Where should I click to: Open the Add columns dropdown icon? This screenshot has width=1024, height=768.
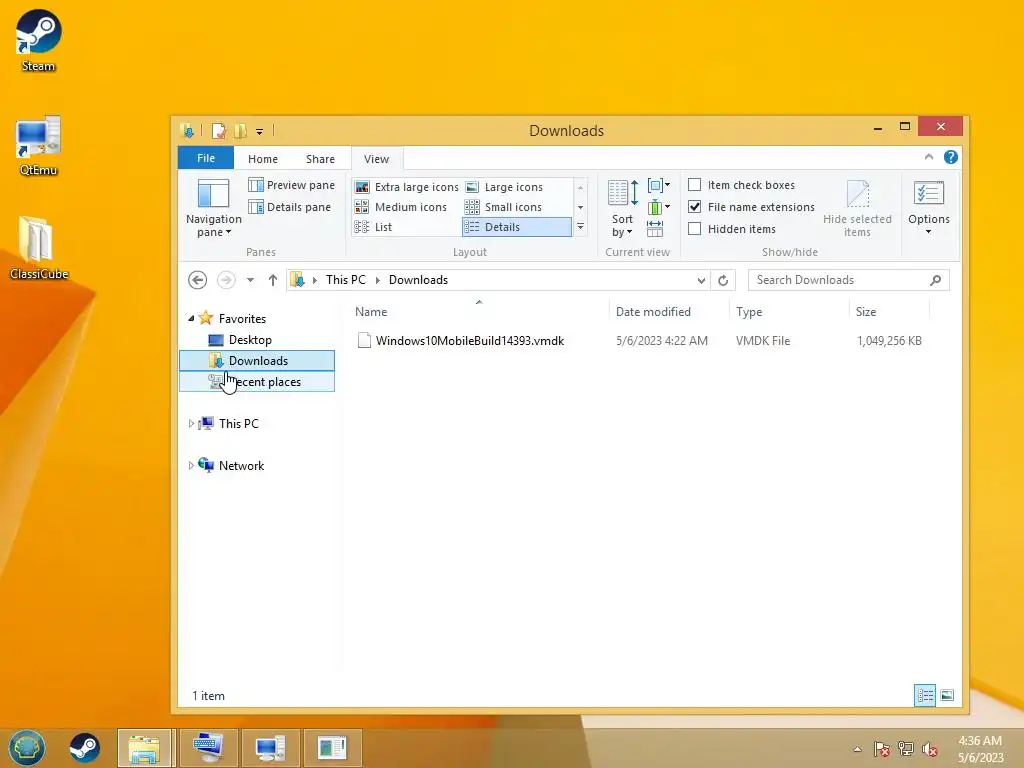pos(658,208)
